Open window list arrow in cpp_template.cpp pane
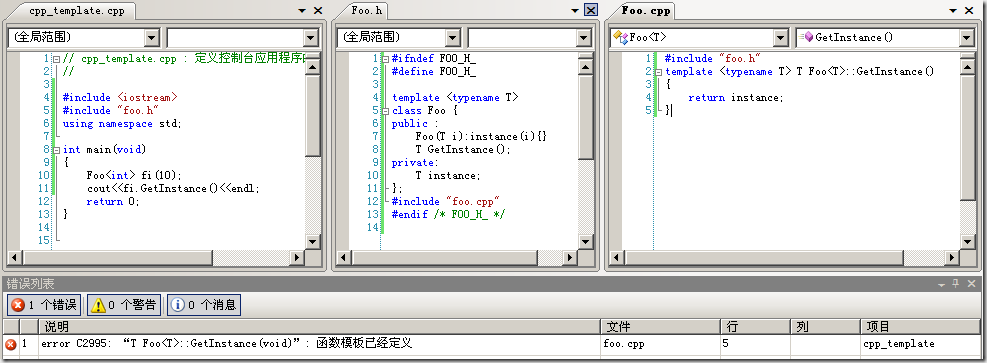 [x=302, y=11]
